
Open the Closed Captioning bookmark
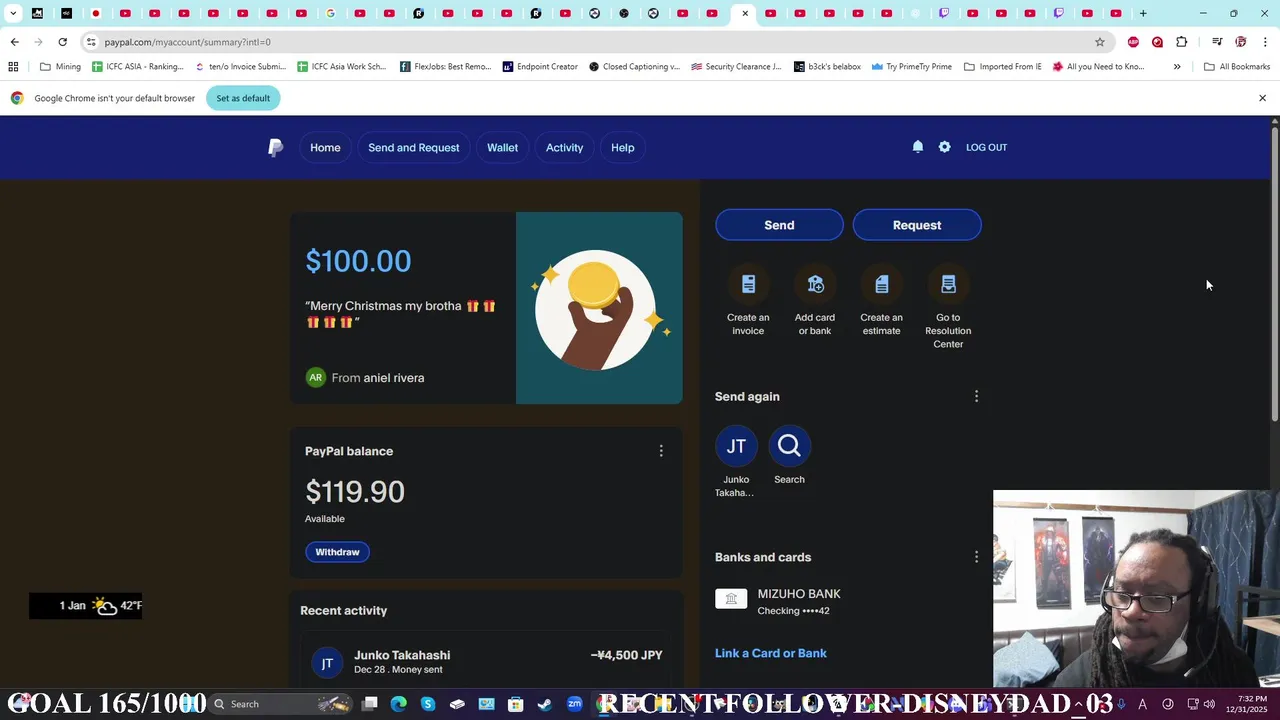click(634, 67)
